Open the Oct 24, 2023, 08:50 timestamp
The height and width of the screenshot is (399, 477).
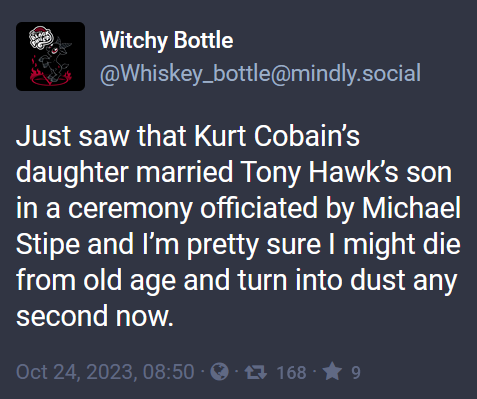click(x=105, y=372)
